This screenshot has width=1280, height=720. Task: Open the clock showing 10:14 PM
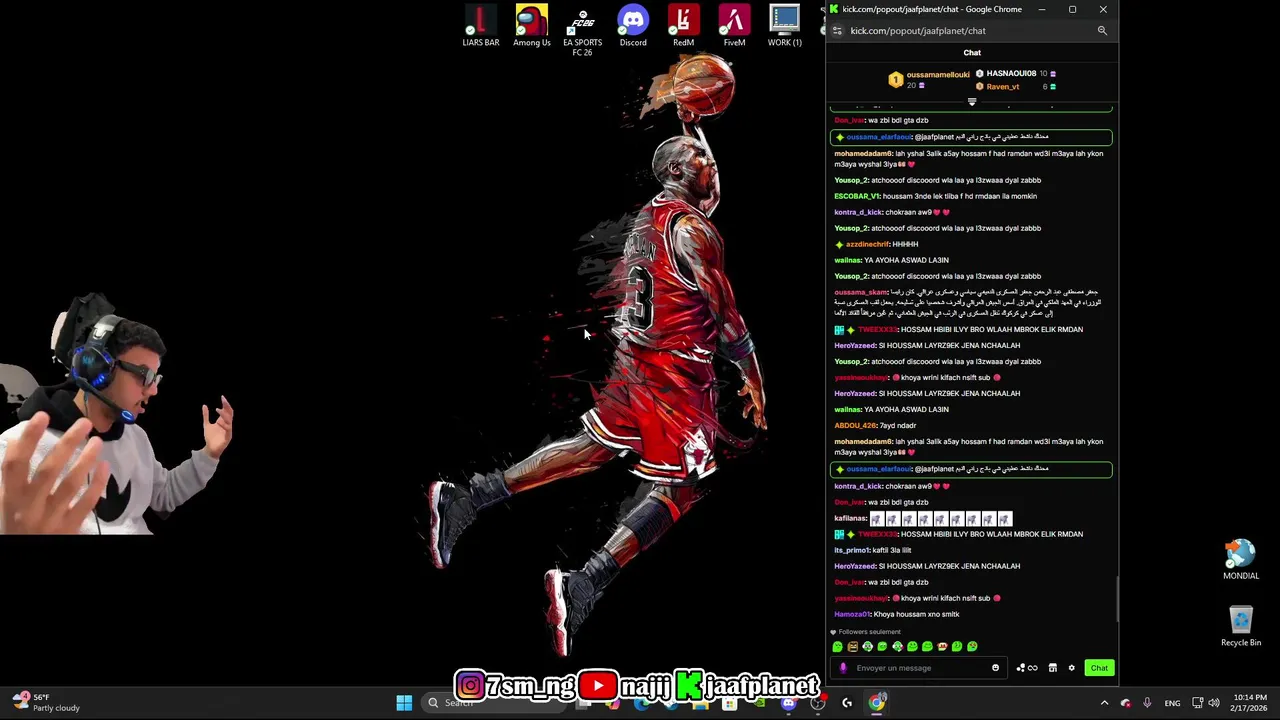pyautogui.click(x=1250, y=703)
